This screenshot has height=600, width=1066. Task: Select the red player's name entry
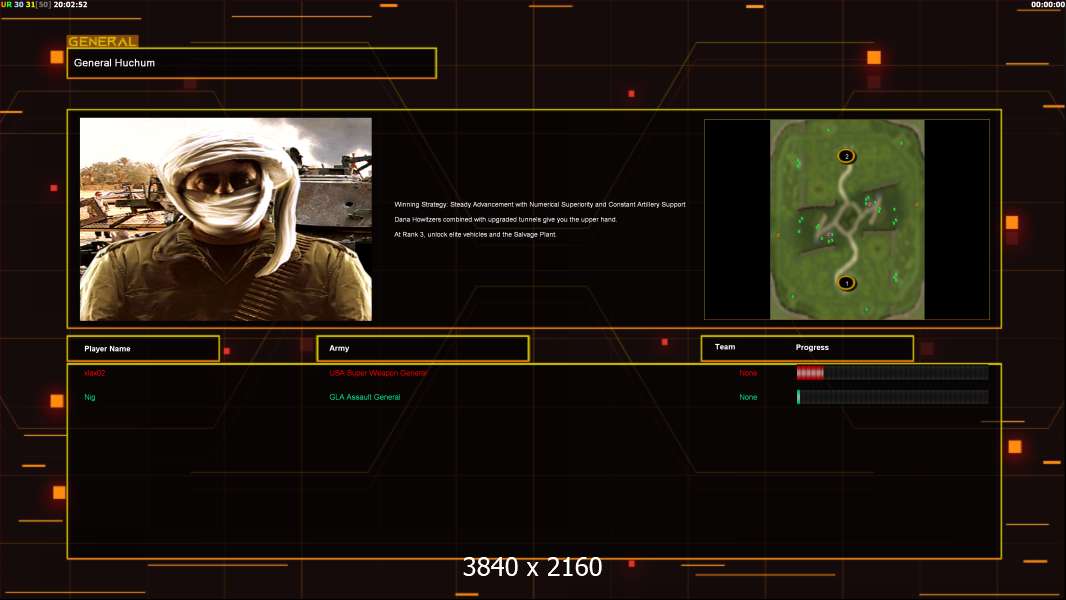pos(94,373)
